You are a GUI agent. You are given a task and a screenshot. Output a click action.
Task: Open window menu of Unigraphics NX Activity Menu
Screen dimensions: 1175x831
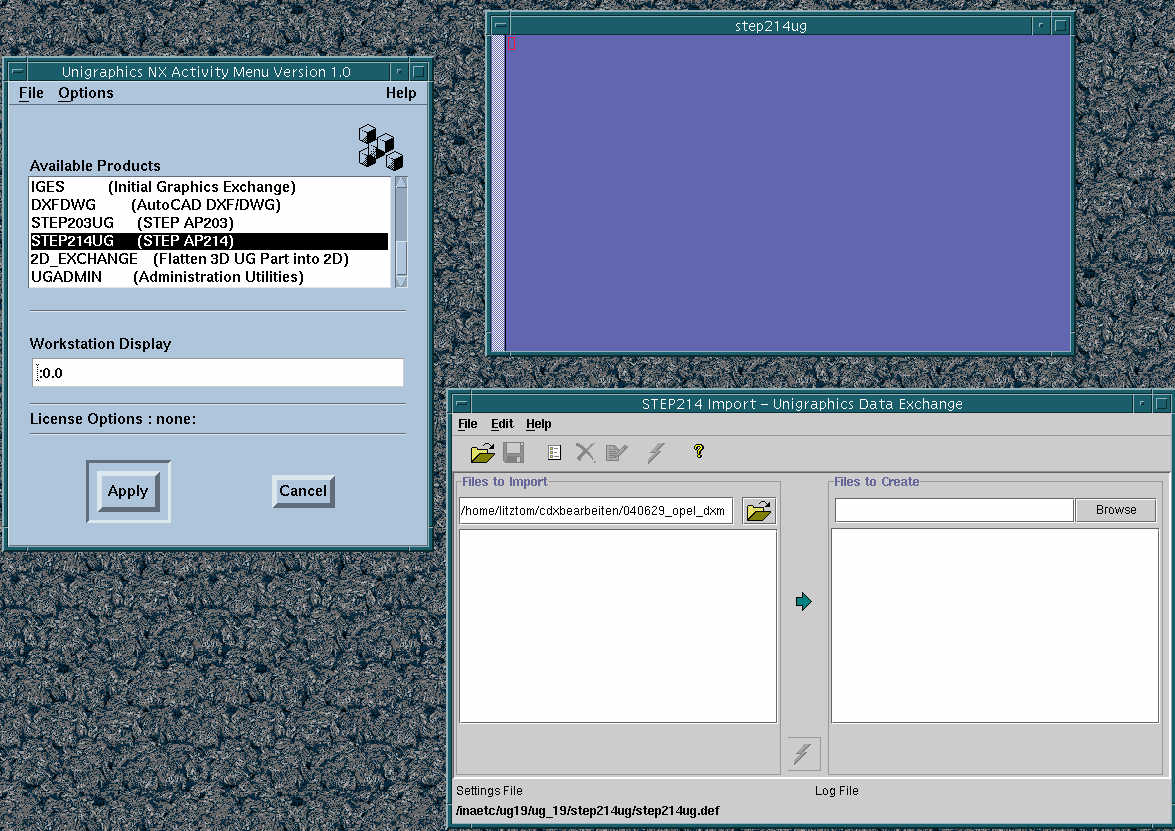[x=17, y=72]
